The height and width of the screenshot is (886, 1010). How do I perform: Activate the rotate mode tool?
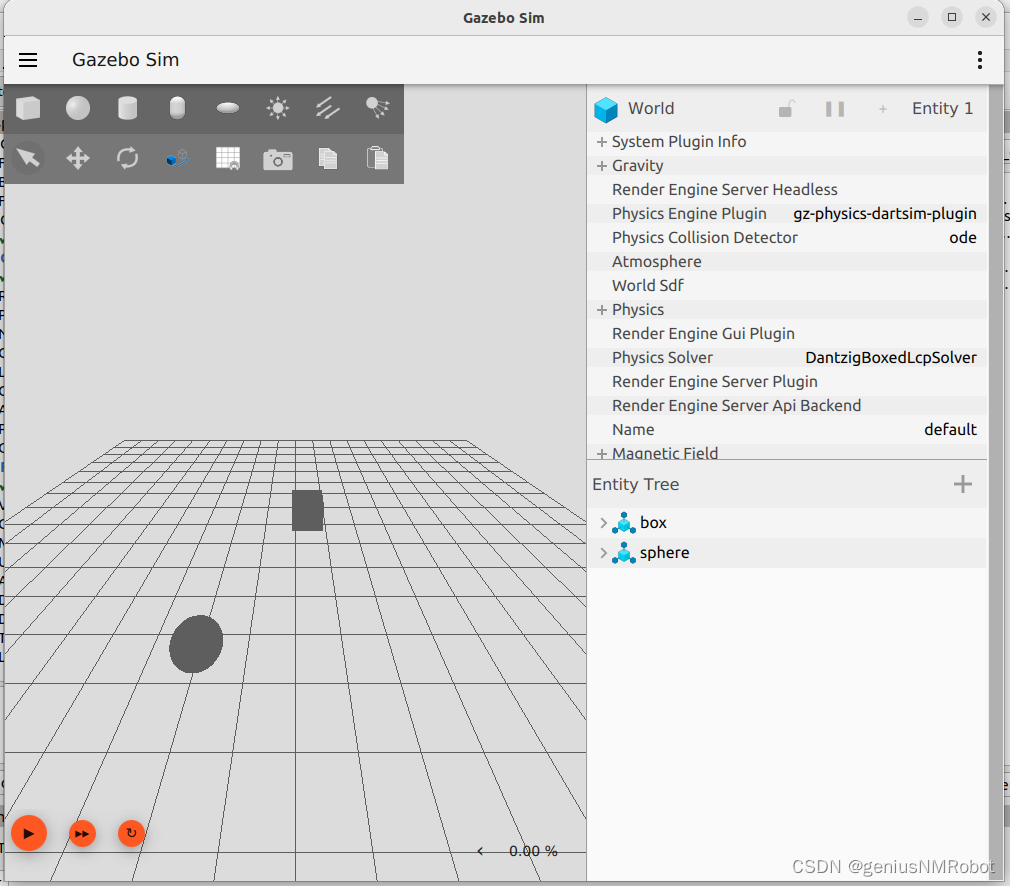128,158
